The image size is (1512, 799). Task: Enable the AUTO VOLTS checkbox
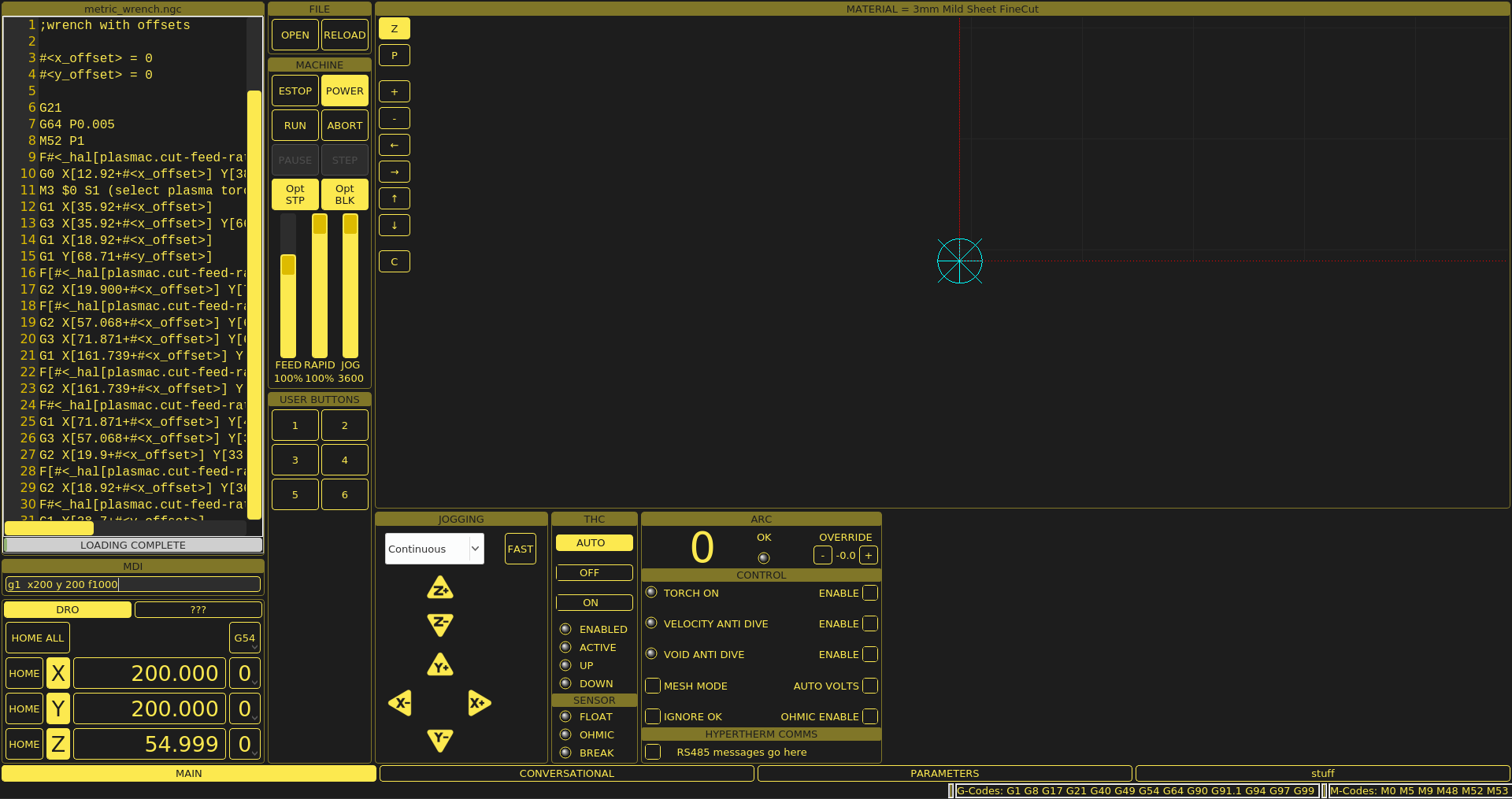pyautogui.click(x=870, y=686)
